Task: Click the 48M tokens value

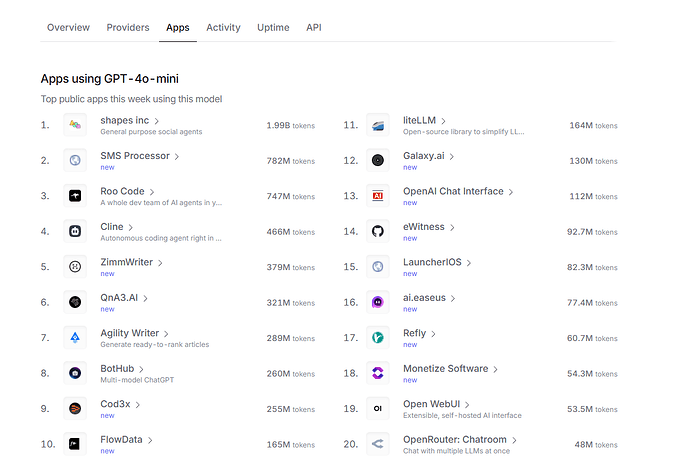Action: 596,445
